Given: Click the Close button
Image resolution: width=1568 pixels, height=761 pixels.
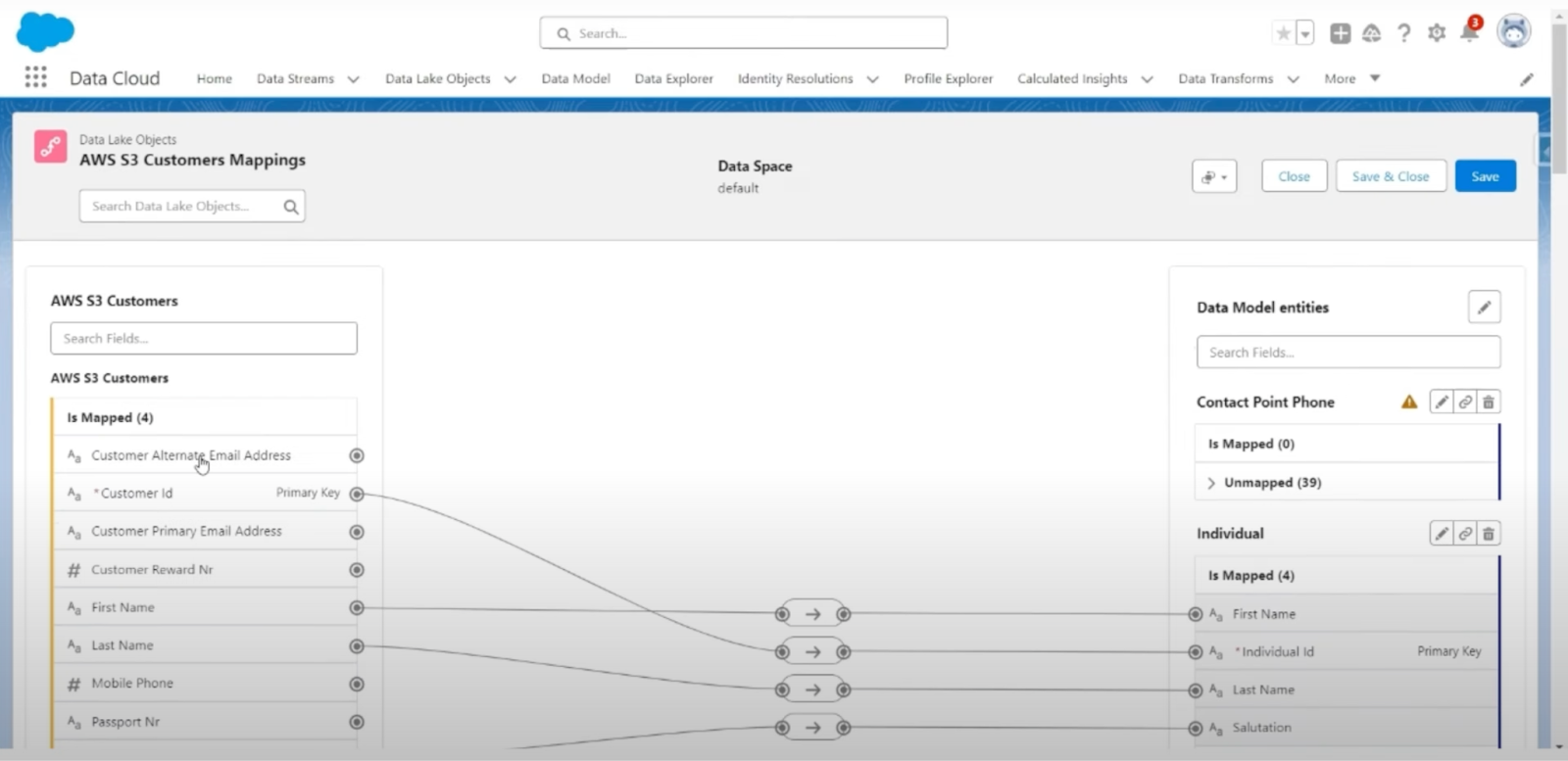Looking at the screenshot, I should click(x=1294, y=176).
